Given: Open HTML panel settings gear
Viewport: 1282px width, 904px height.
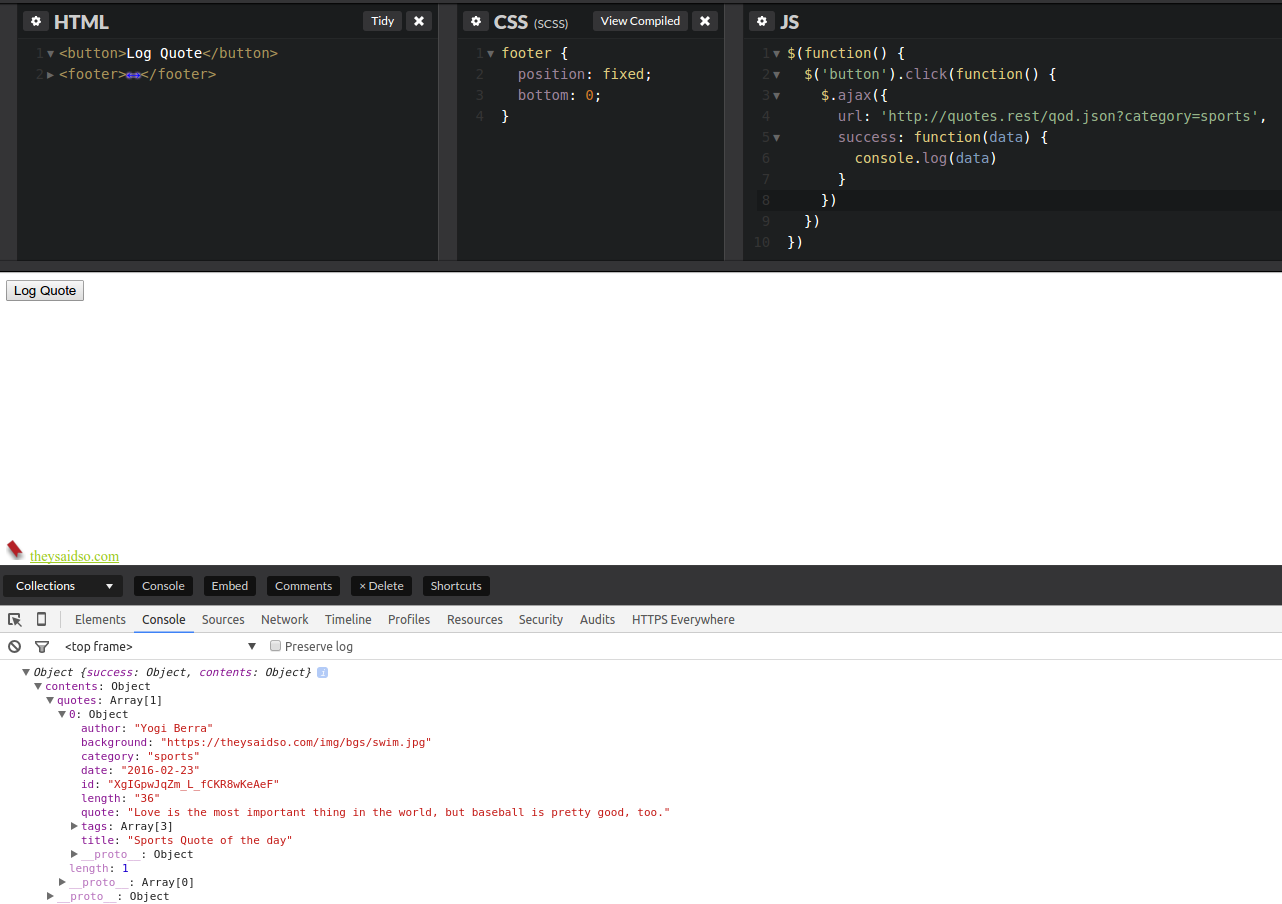Looking at the screenshot, I should [x=36, y=22].
